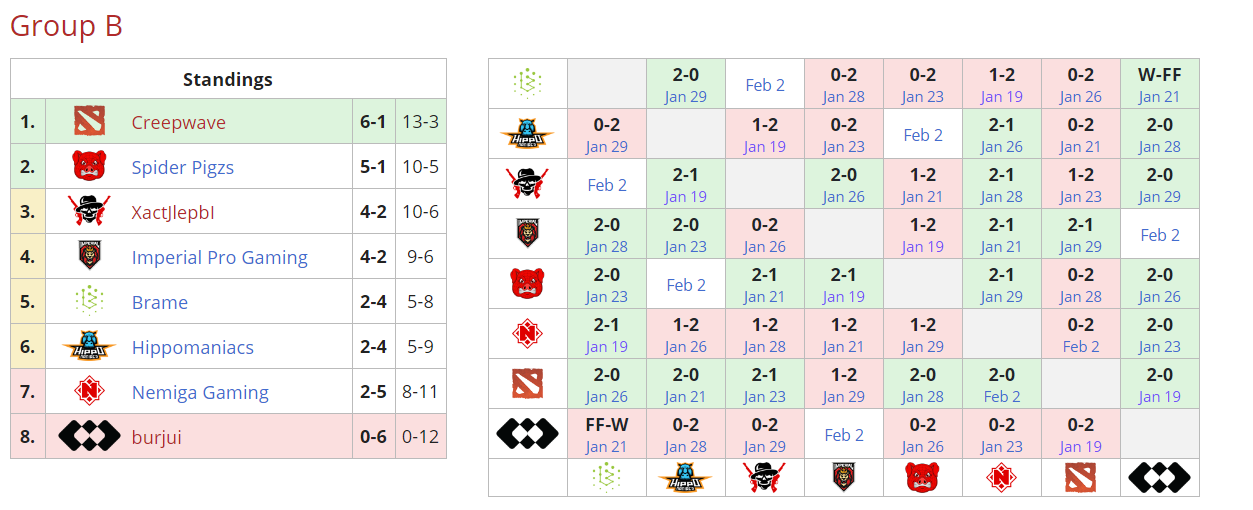Select the XactJlepbI skull logo in standings
The height and width of the screenshot is (510, 1253).
click(90, 212)
